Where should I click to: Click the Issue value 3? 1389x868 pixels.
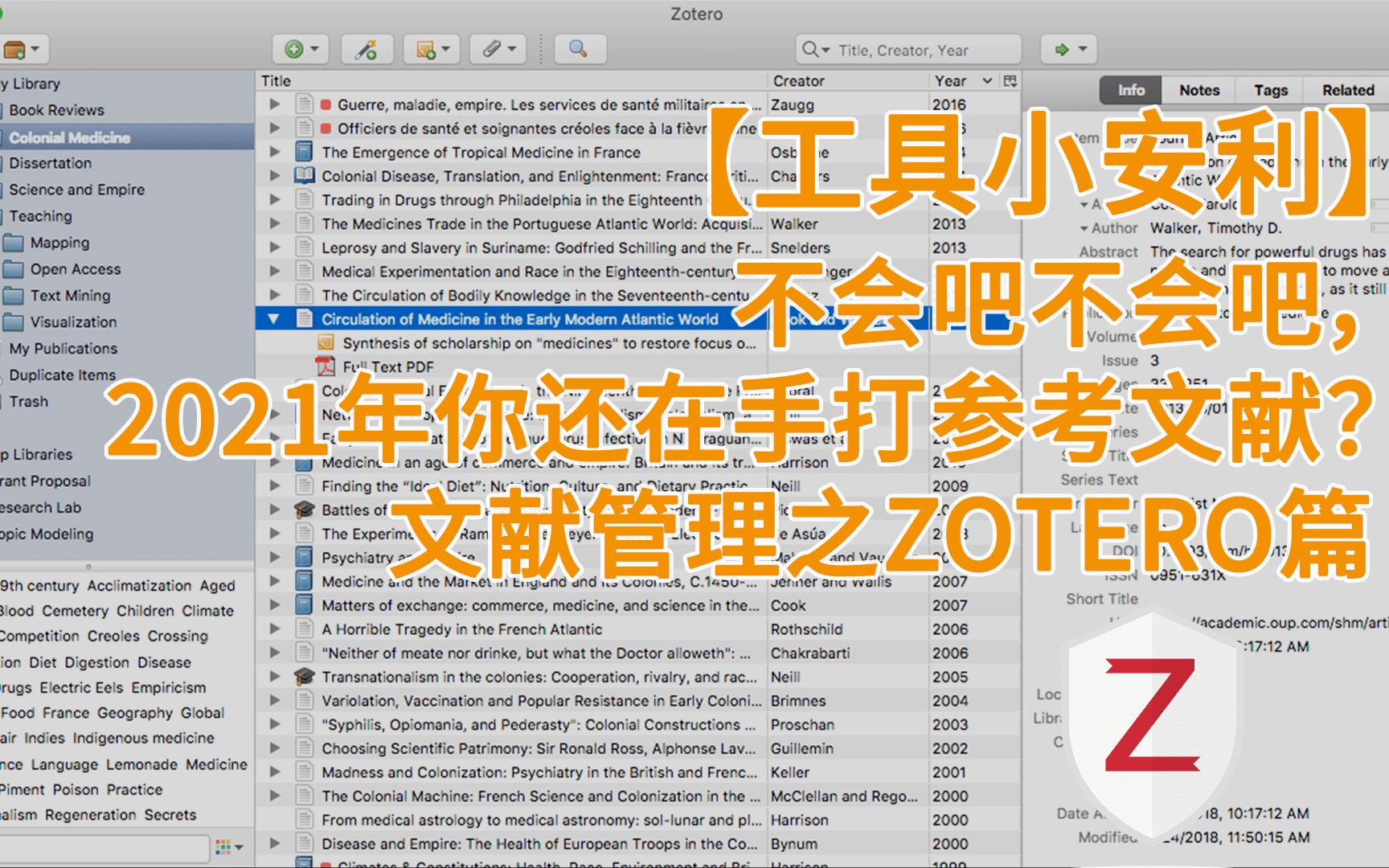click(x=1154, y=360)
